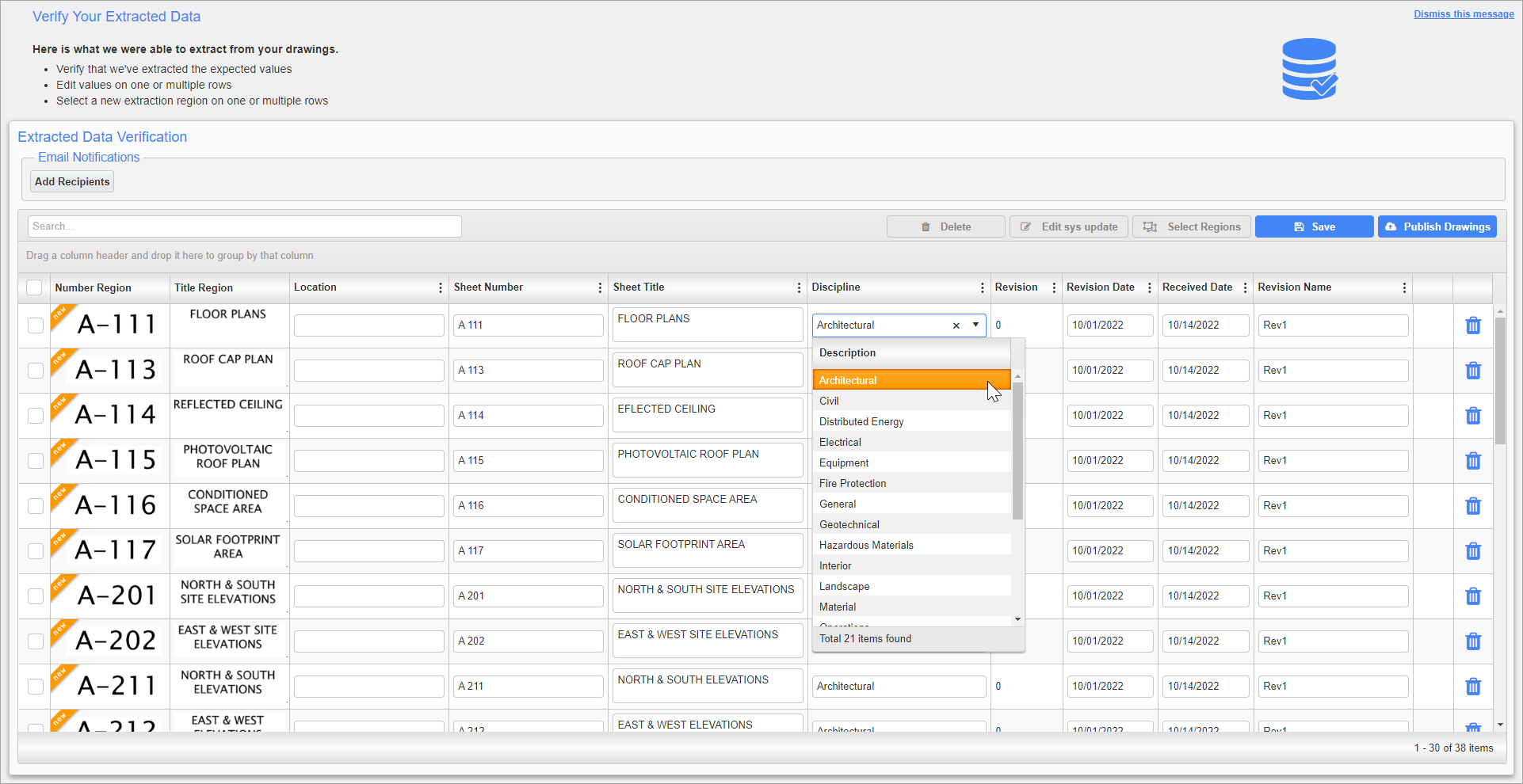Check the box for row A-113

[36, 371]
